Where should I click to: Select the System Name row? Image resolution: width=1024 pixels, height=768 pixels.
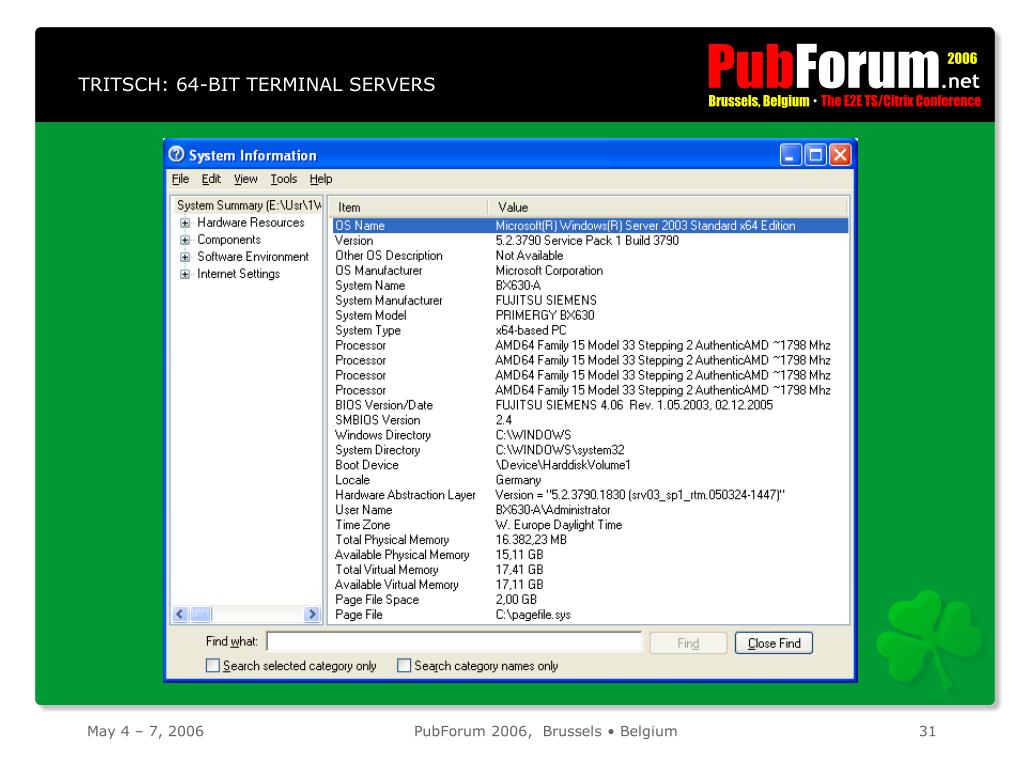point(590,285)
